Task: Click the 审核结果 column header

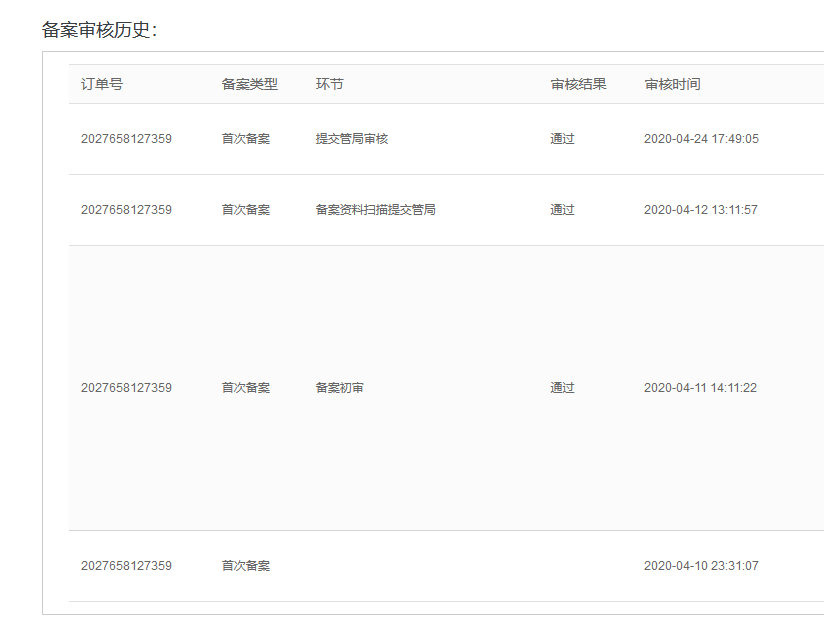Action: click(578, 84)
